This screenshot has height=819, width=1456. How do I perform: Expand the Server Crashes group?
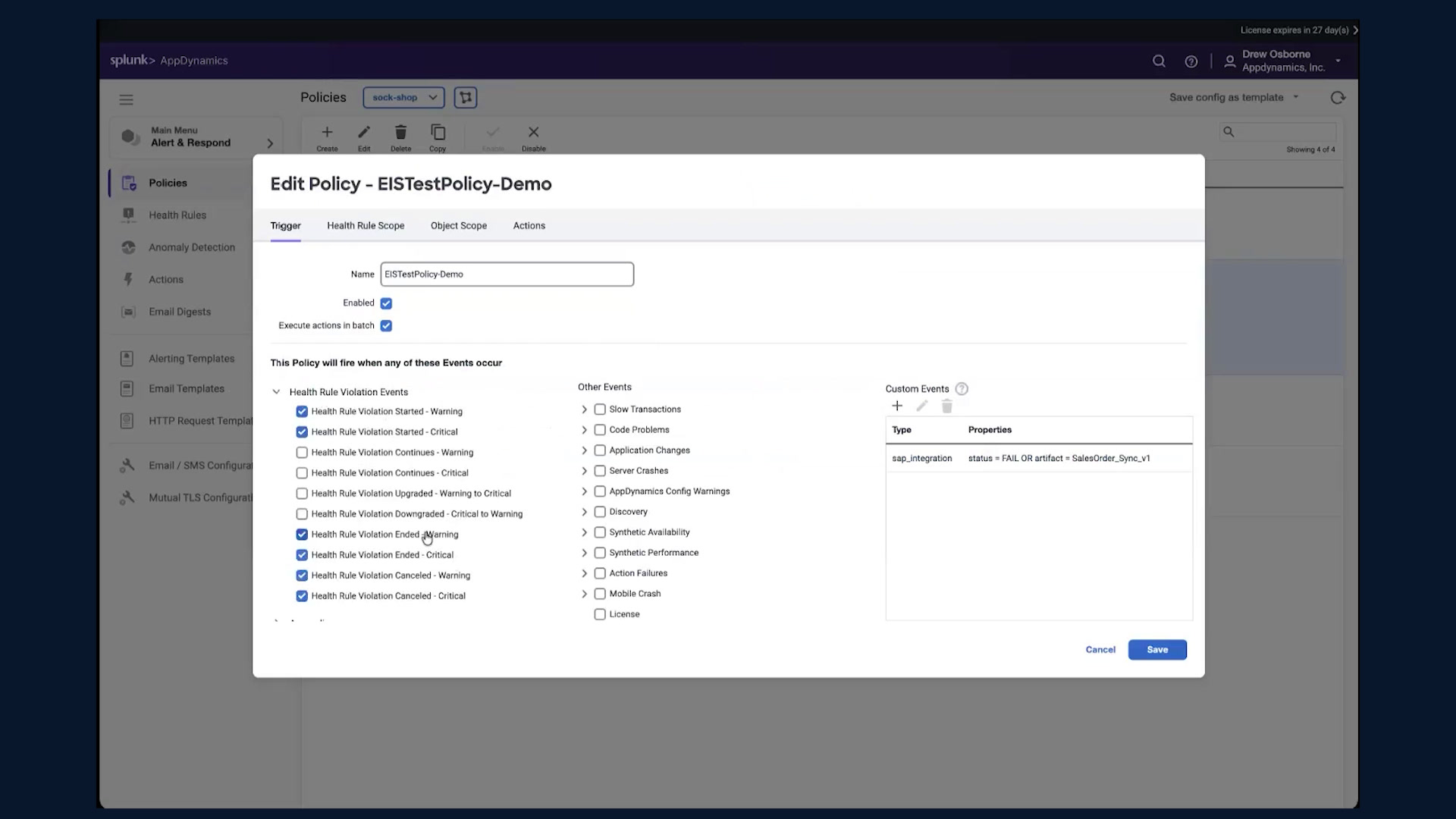[584, 471]
